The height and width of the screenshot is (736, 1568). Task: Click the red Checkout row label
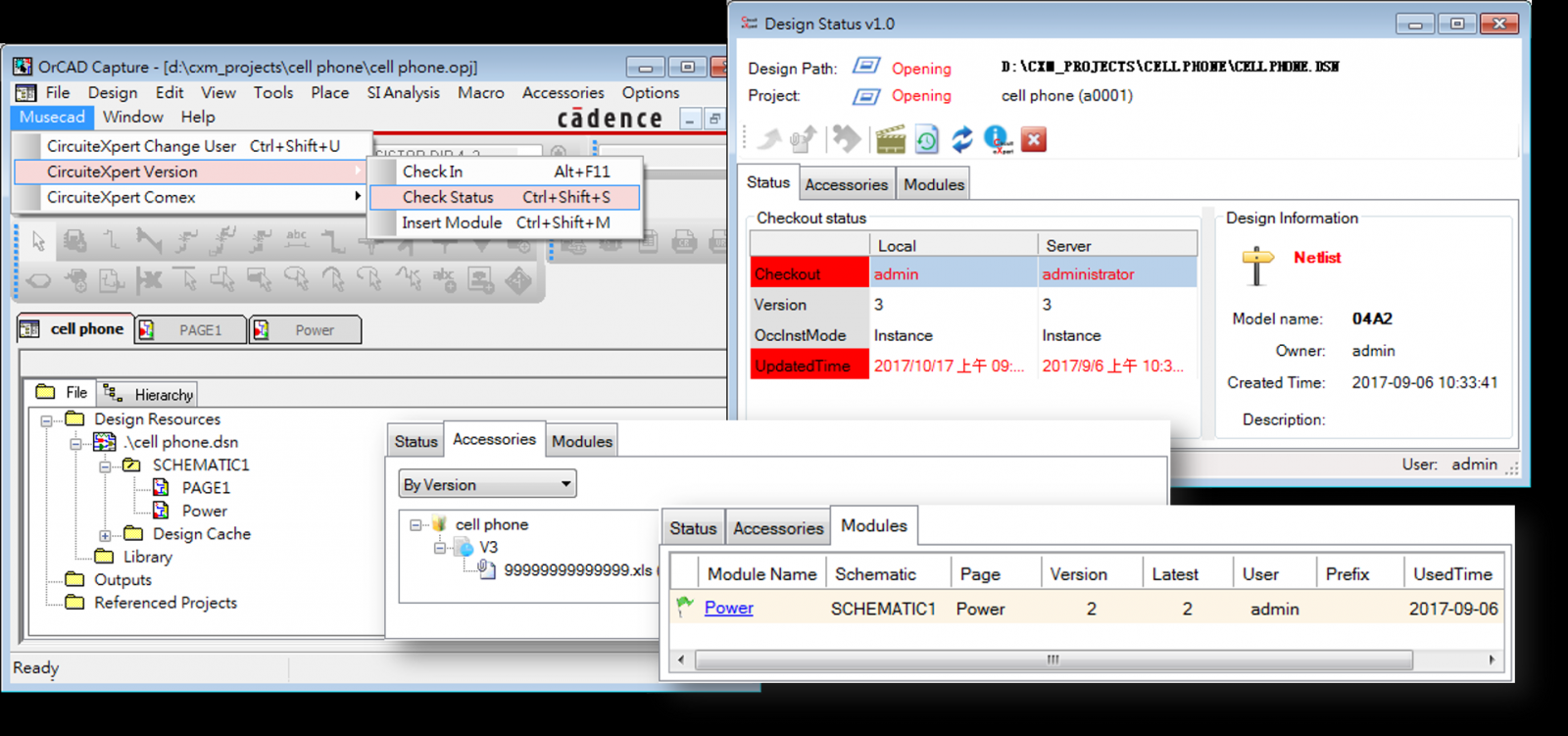tap(809, 273)
